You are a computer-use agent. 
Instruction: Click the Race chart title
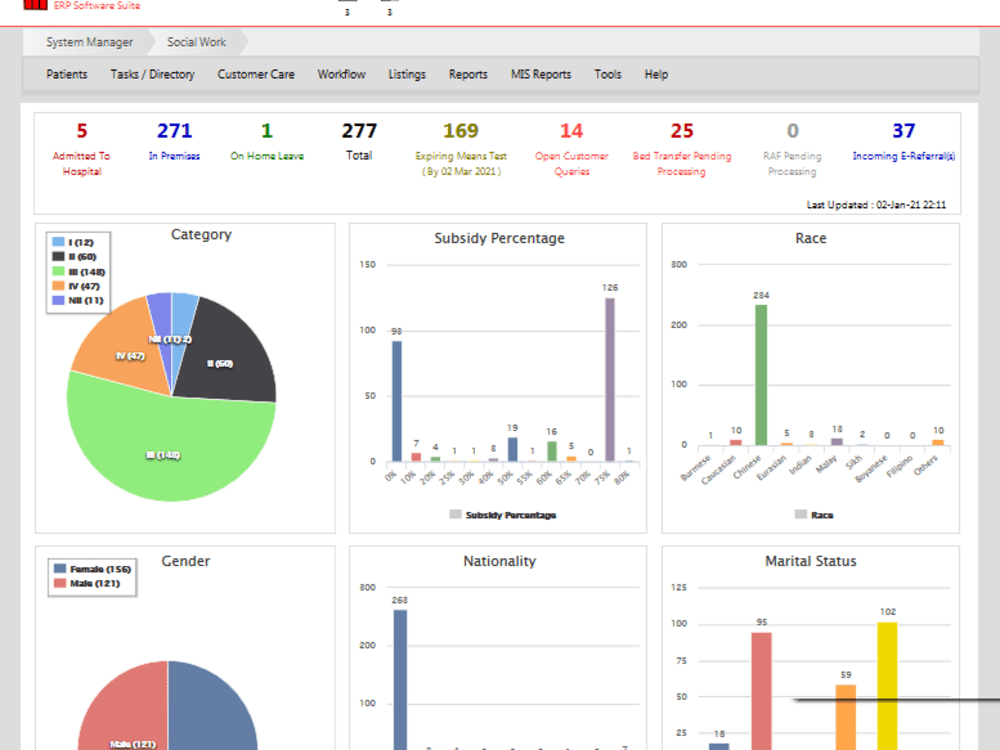(x=811, y=239)
